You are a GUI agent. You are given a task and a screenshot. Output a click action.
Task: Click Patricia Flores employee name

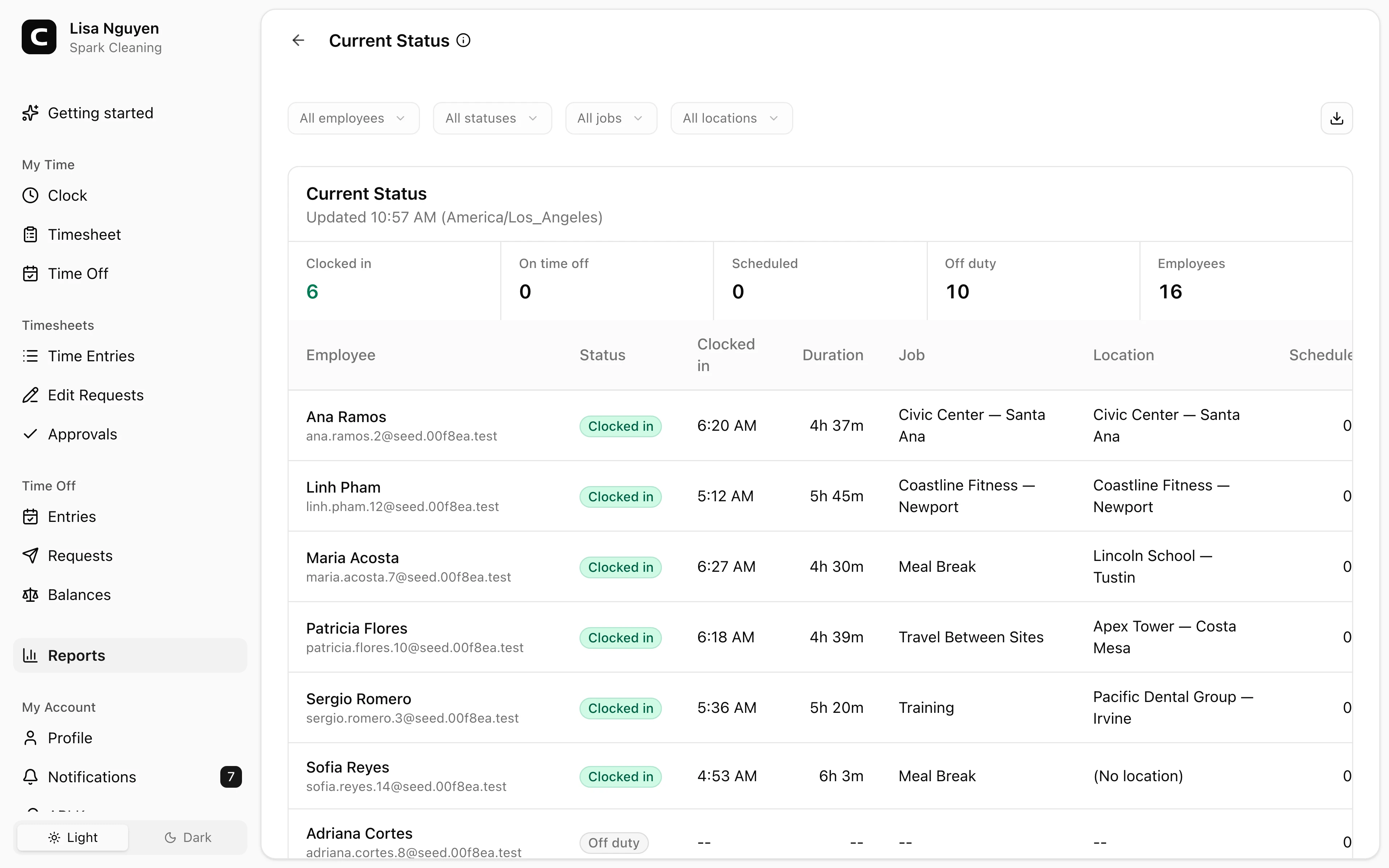(x=356, y=629)
